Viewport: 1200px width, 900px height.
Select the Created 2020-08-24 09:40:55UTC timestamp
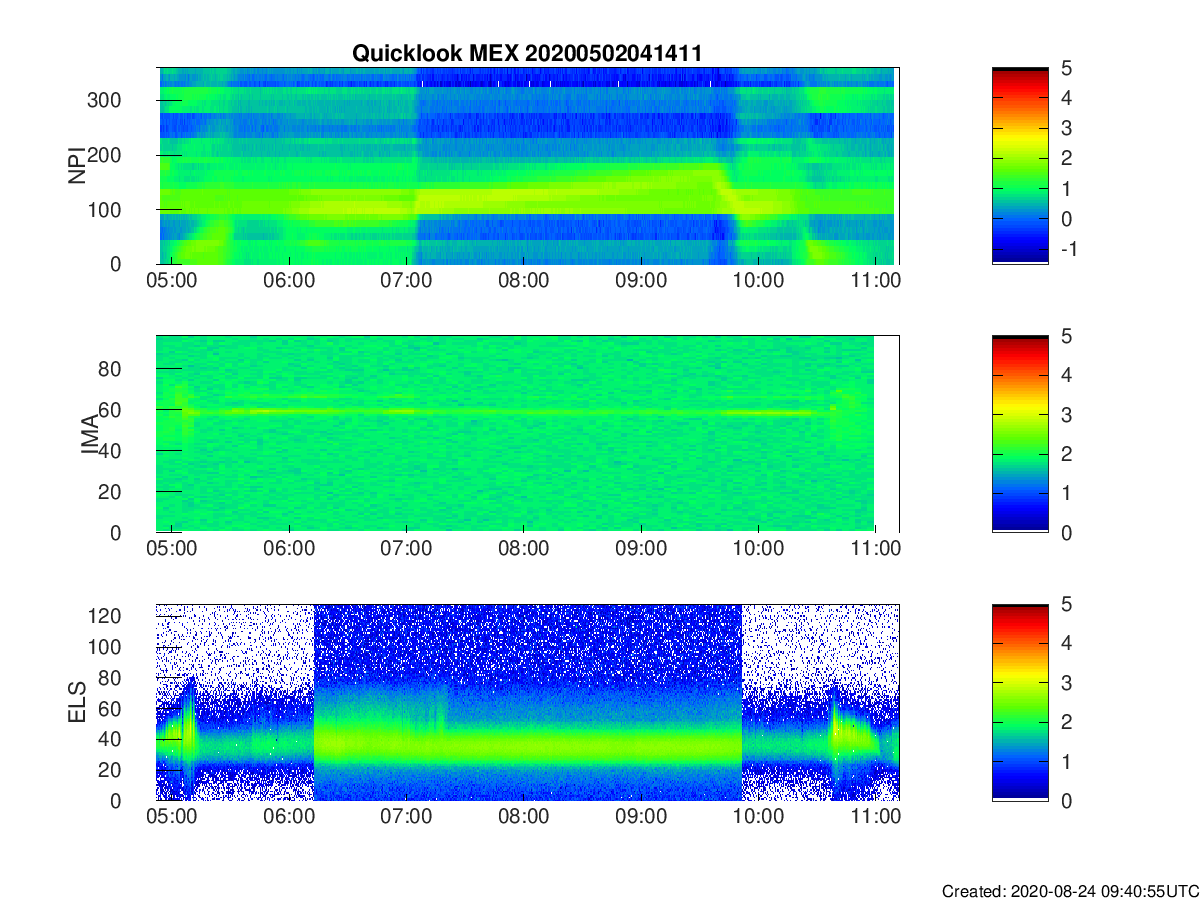1070,890
